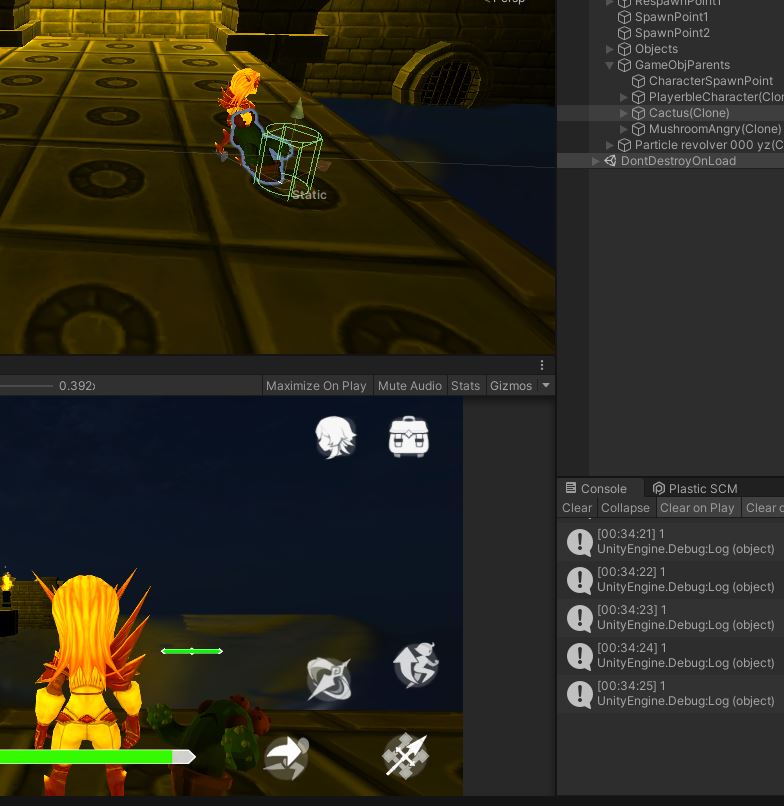Click the PlayerbleCharacter(Clone) cube icon
Image resolution: width=784 pixels, height=806 pixels.
(638, 97)
